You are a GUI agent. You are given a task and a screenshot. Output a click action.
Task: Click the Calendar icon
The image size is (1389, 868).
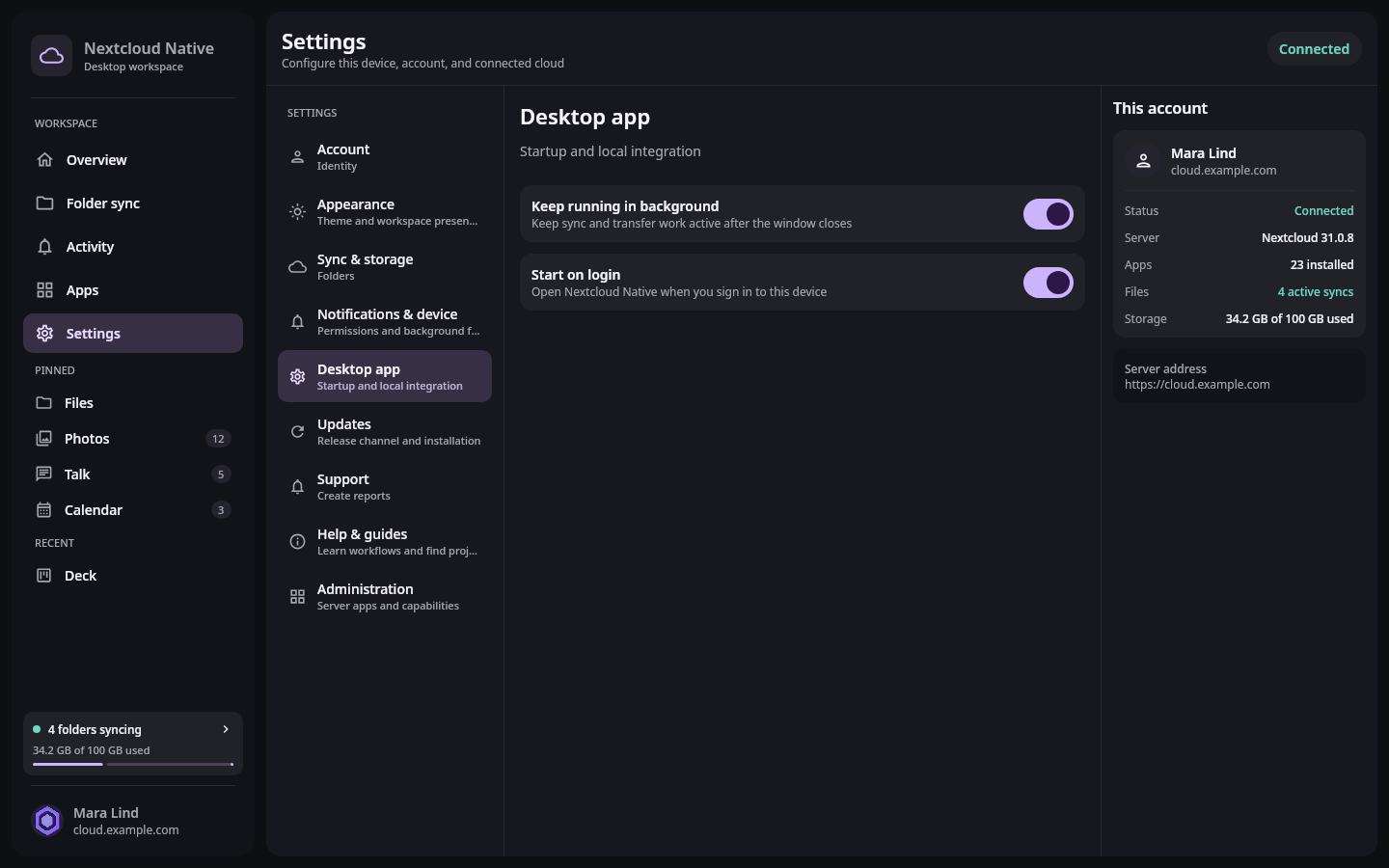43,510
